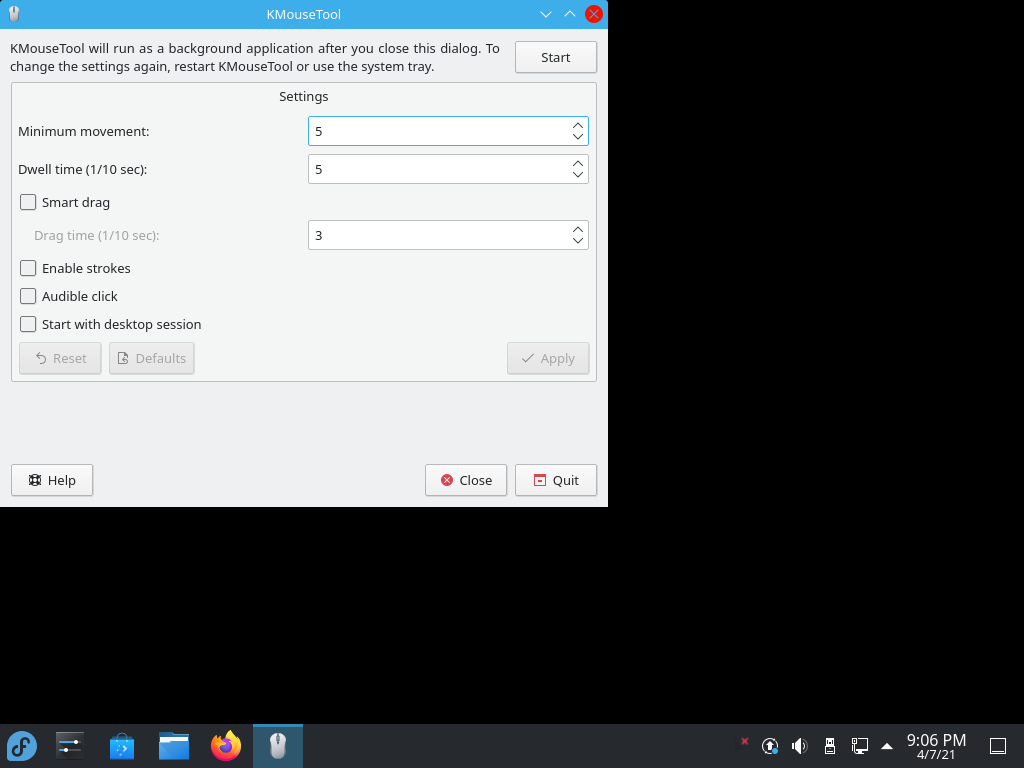This screenshot has width=1024, height=768.
Task: Tick the Enable strokes checkbox
Action: pyautogui.click(x=28, y=268)
